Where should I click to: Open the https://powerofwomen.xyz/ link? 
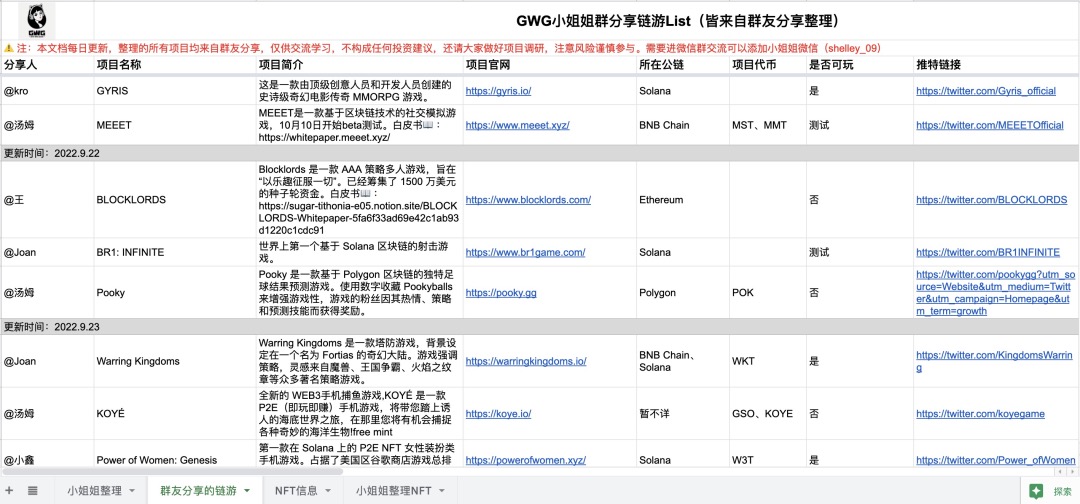click(526, 460)
